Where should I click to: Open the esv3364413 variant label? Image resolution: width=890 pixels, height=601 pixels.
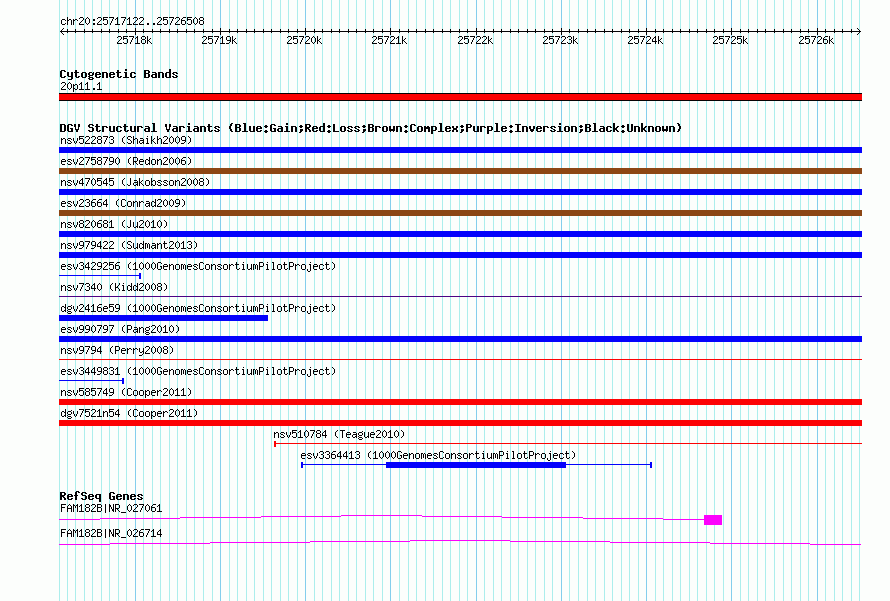pyautogui.click(x=438, y=455)
